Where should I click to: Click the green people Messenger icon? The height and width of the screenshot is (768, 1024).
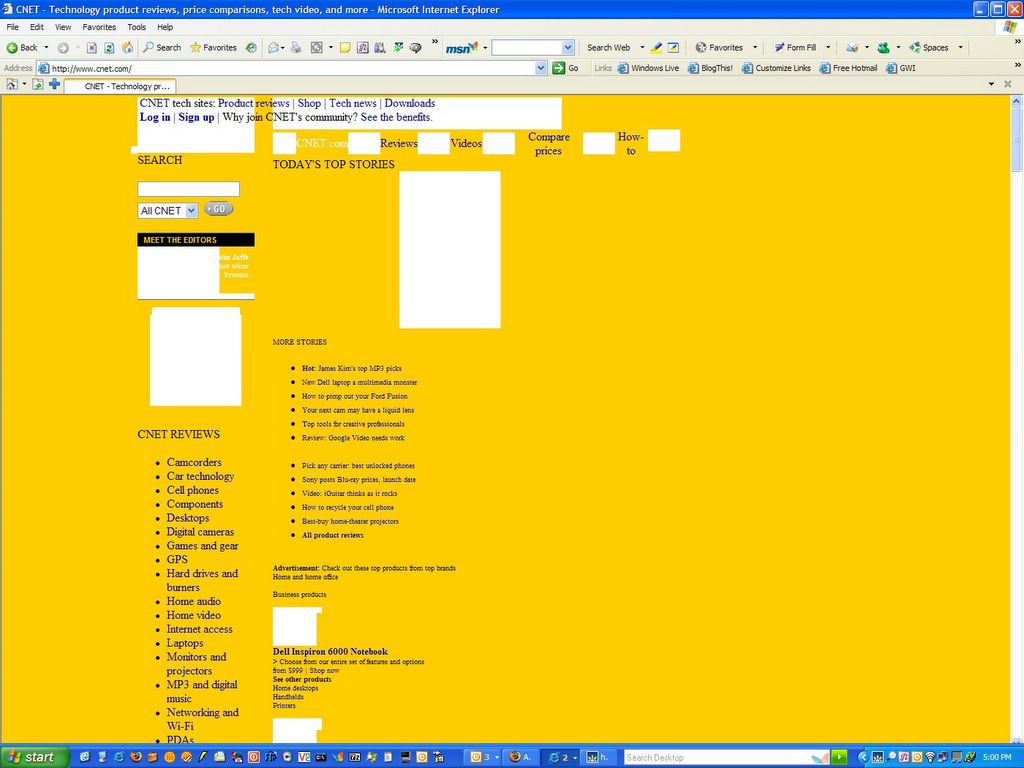click(884, 48)
